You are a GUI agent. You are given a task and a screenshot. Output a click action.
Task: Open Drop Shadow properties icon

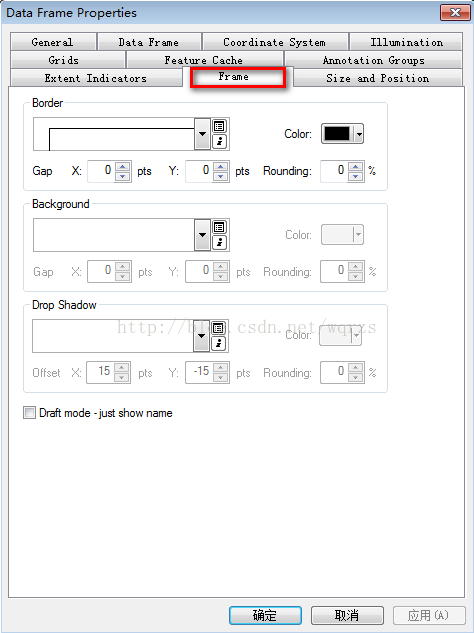(x=218, y=344)
